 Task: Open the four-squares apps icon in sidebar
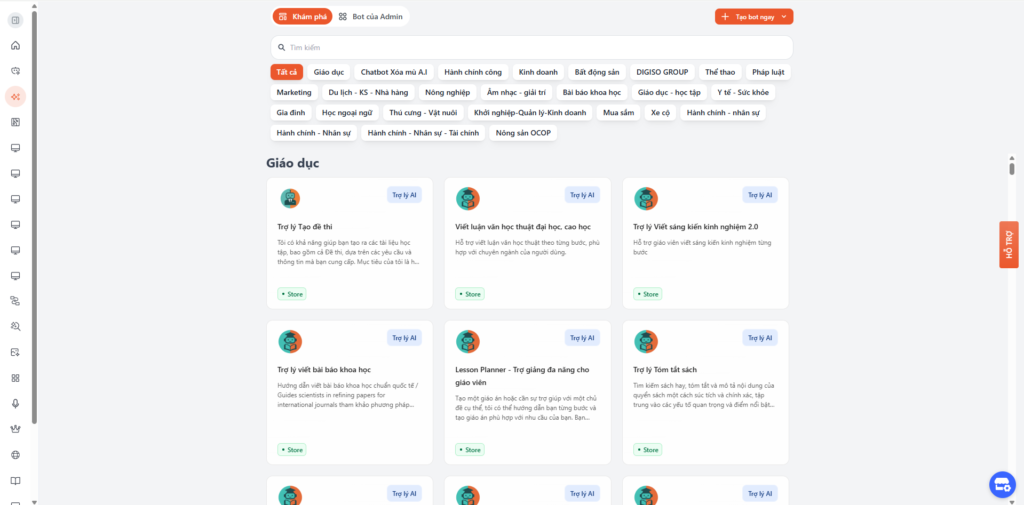16,378
